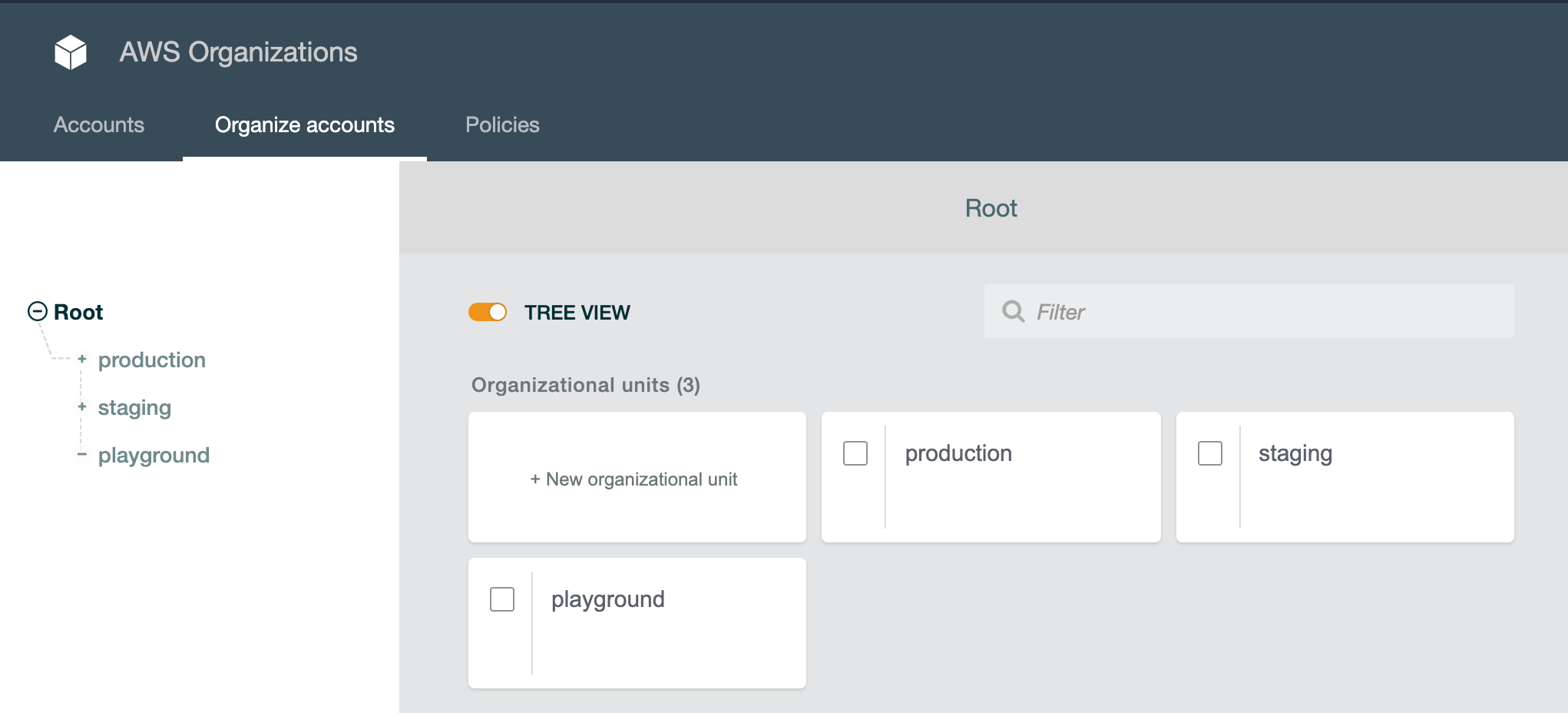
Task: Click the magnifier icon in Filter box
Action: pos(1013,311)
